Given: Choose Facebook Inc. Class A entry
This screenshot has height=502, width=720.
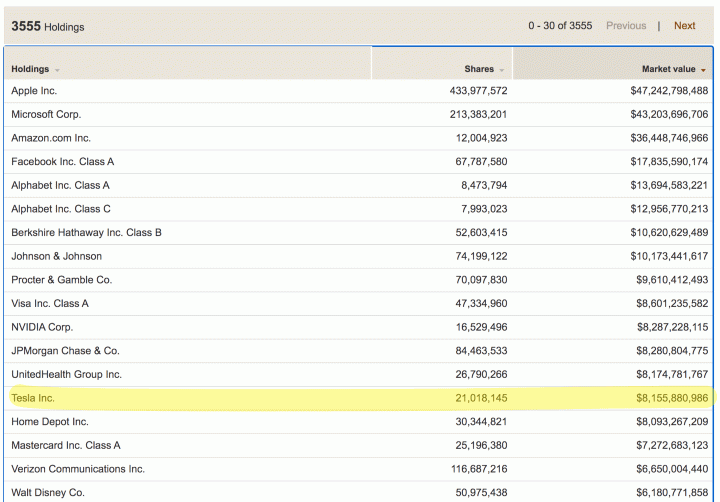Looking at the screenshot, I should (x=63, y=162).
